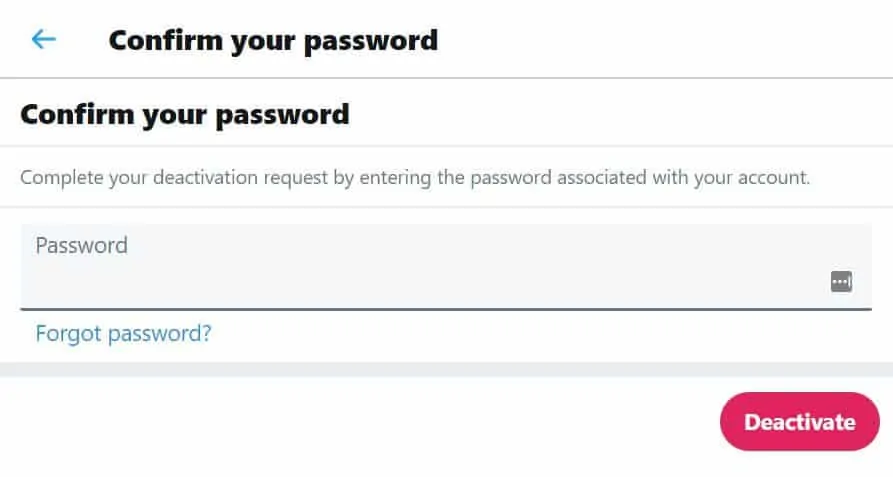Click the deactivation request description text

point(415,178)
